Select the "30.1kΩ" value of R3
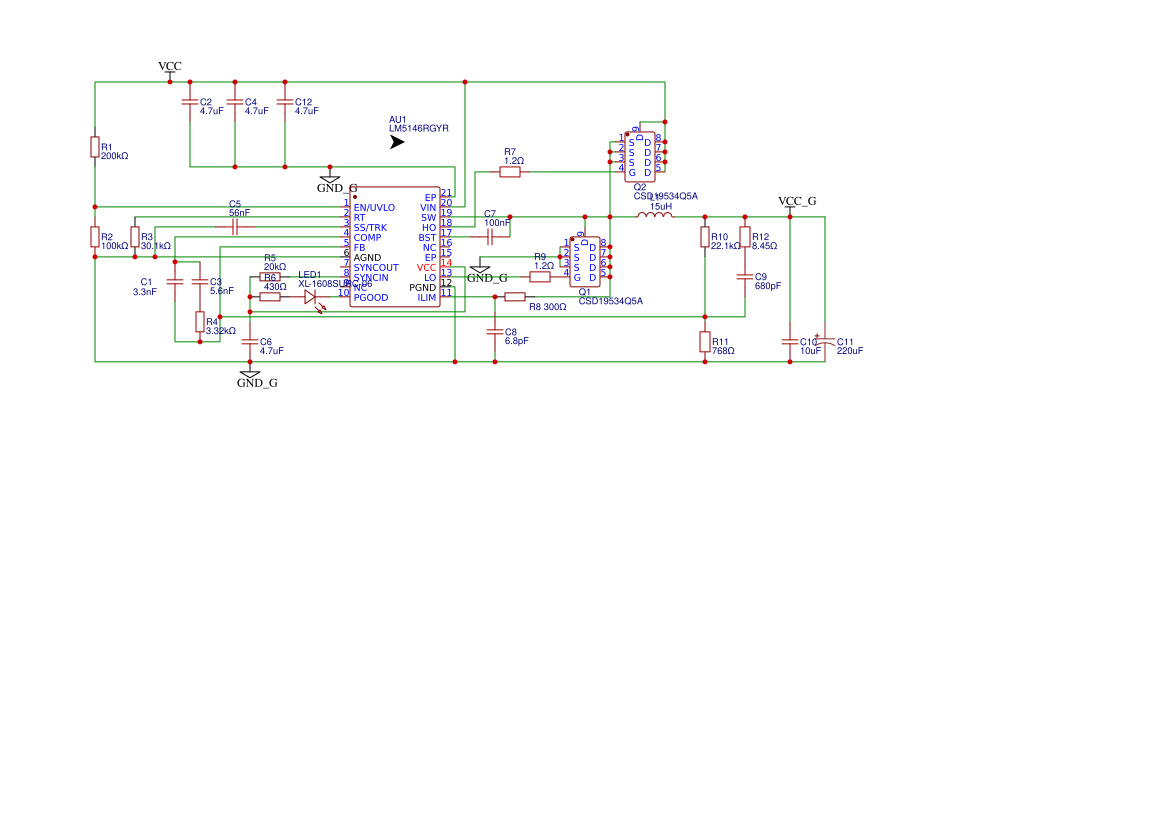This screenshot has height=827, width=1169. pyautogui.click(x=156, y=245)
